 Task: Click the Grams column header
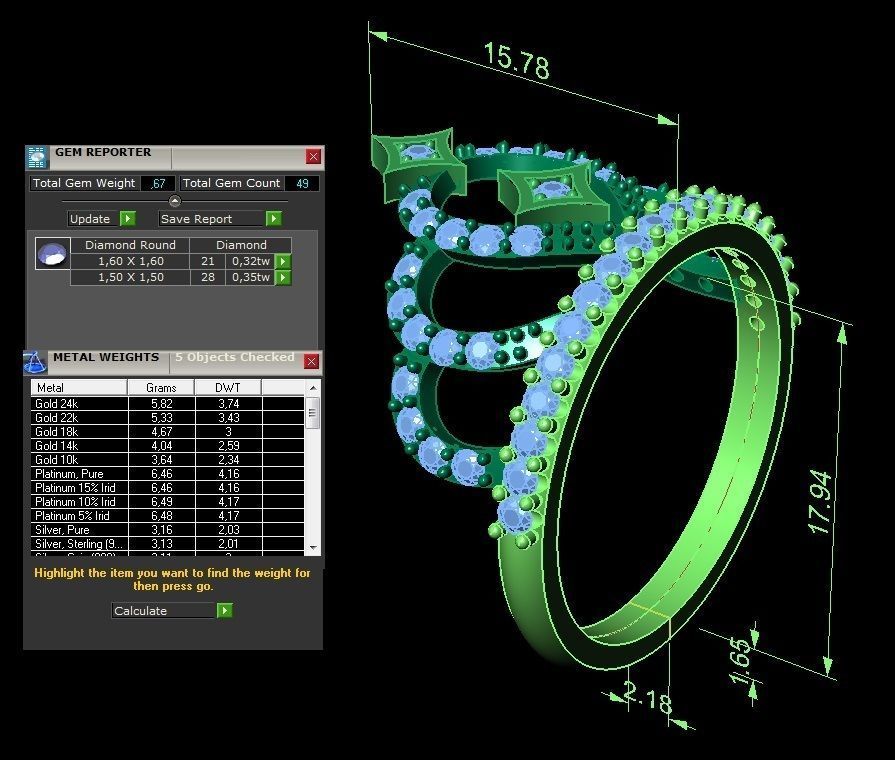coord(161,387)
